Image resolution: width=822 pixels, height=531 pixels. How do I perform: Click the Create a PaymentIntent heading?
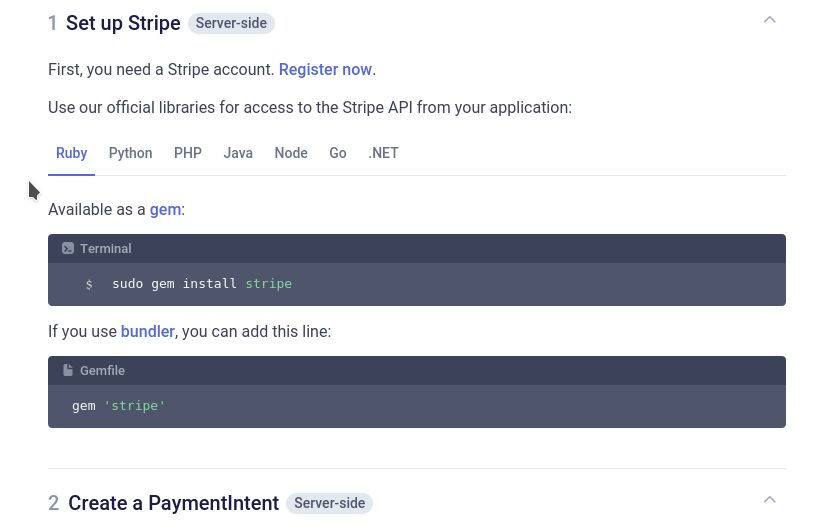(x=174, y=503)
